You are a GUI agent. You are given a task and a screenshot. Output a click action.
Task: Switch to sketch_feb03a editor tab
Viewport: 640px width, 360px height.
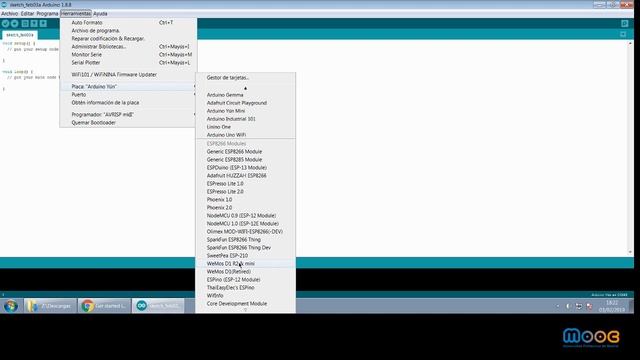[20, 35]
